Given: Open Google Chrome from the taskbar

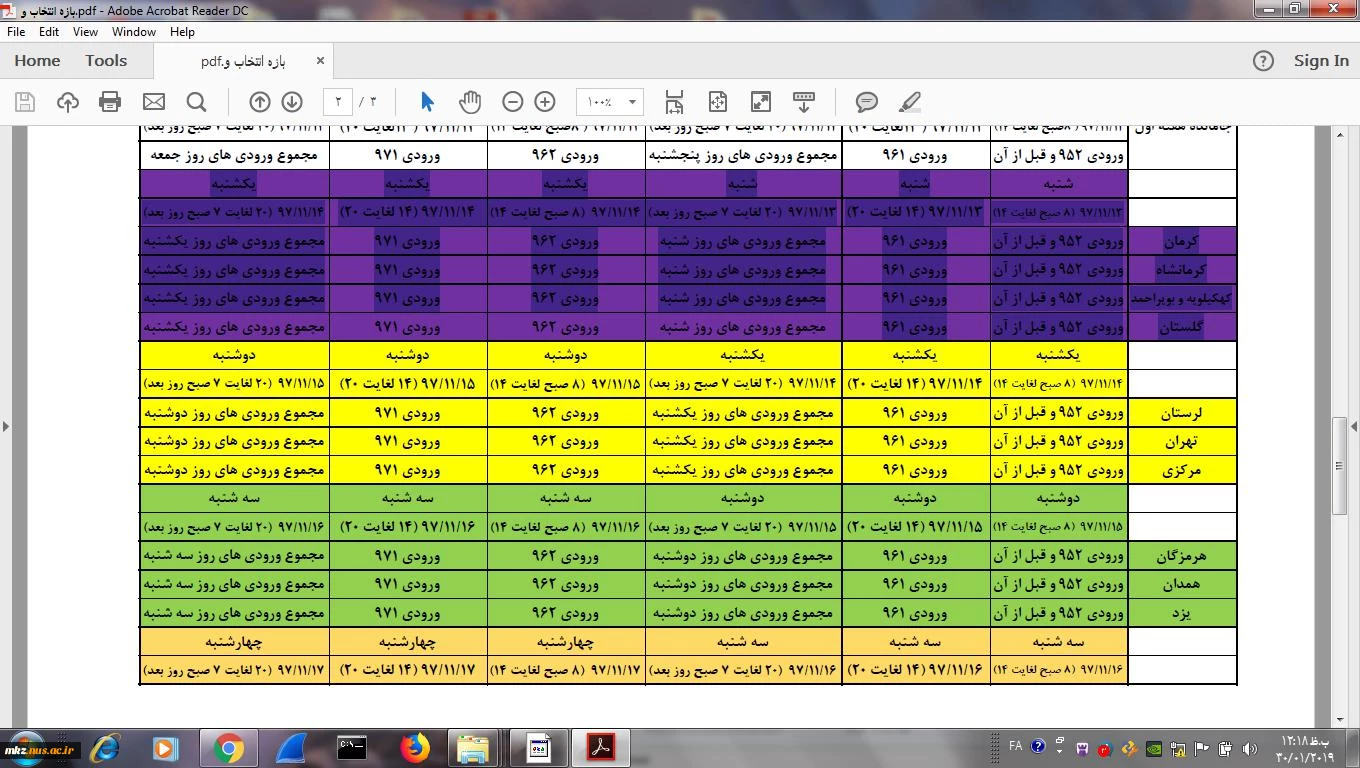Looking at the screenshot, I should click(228, 748).
